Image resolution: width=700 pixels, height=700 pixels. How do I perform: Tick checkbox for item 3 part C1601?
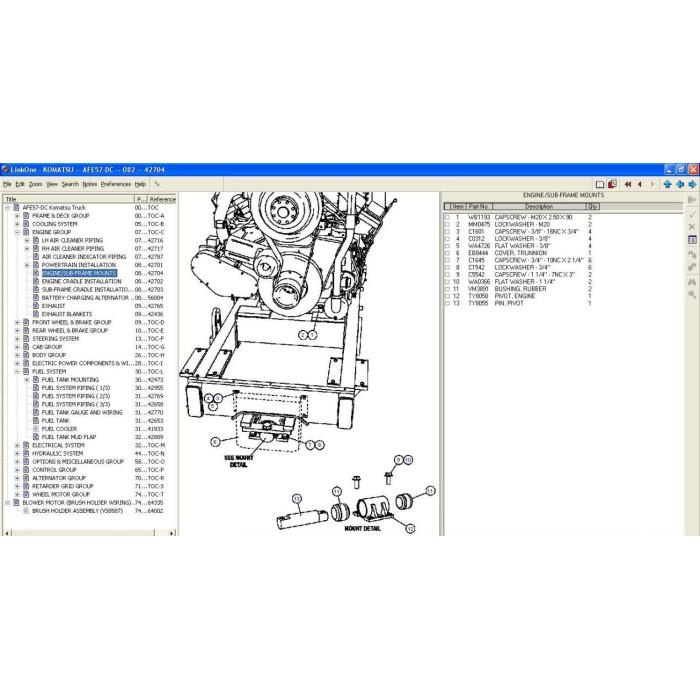tap(447, 232)
